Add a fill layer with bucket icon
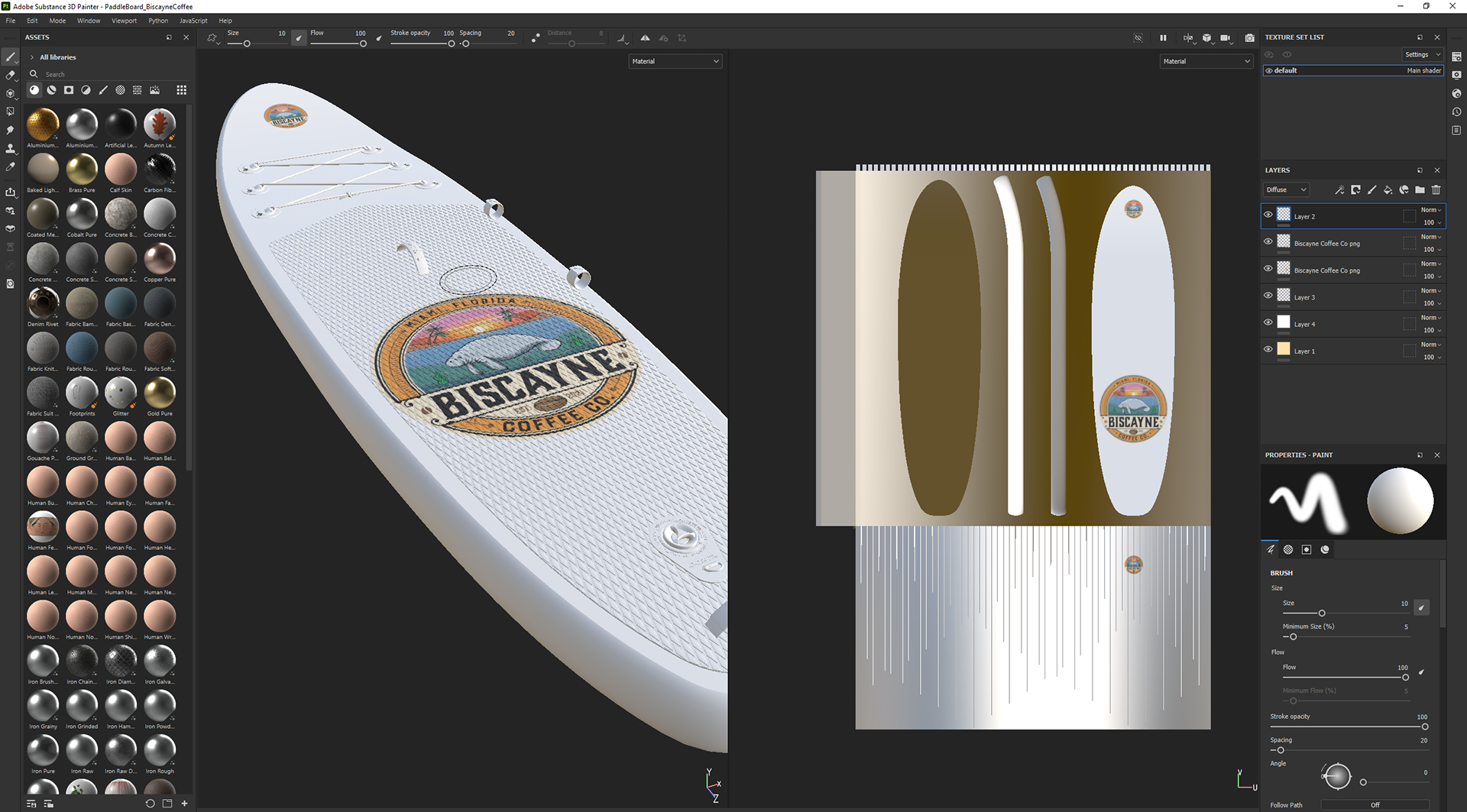1467x812 pixels. [1388, 189]
